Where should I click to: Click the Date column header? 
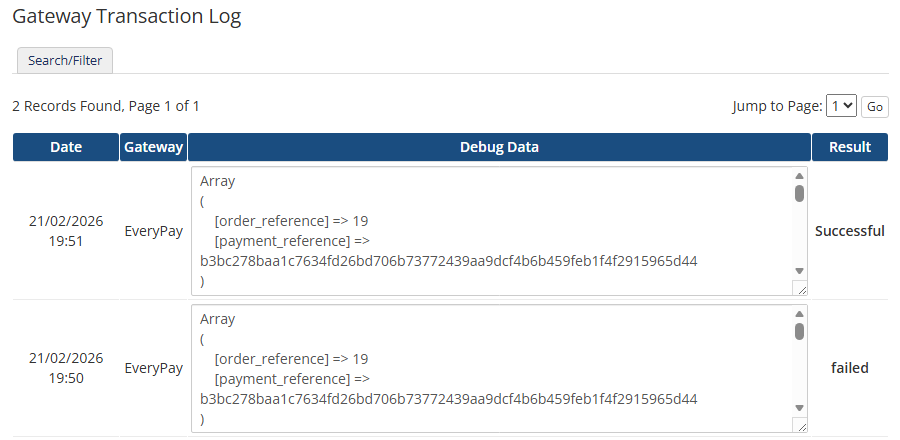66,147
